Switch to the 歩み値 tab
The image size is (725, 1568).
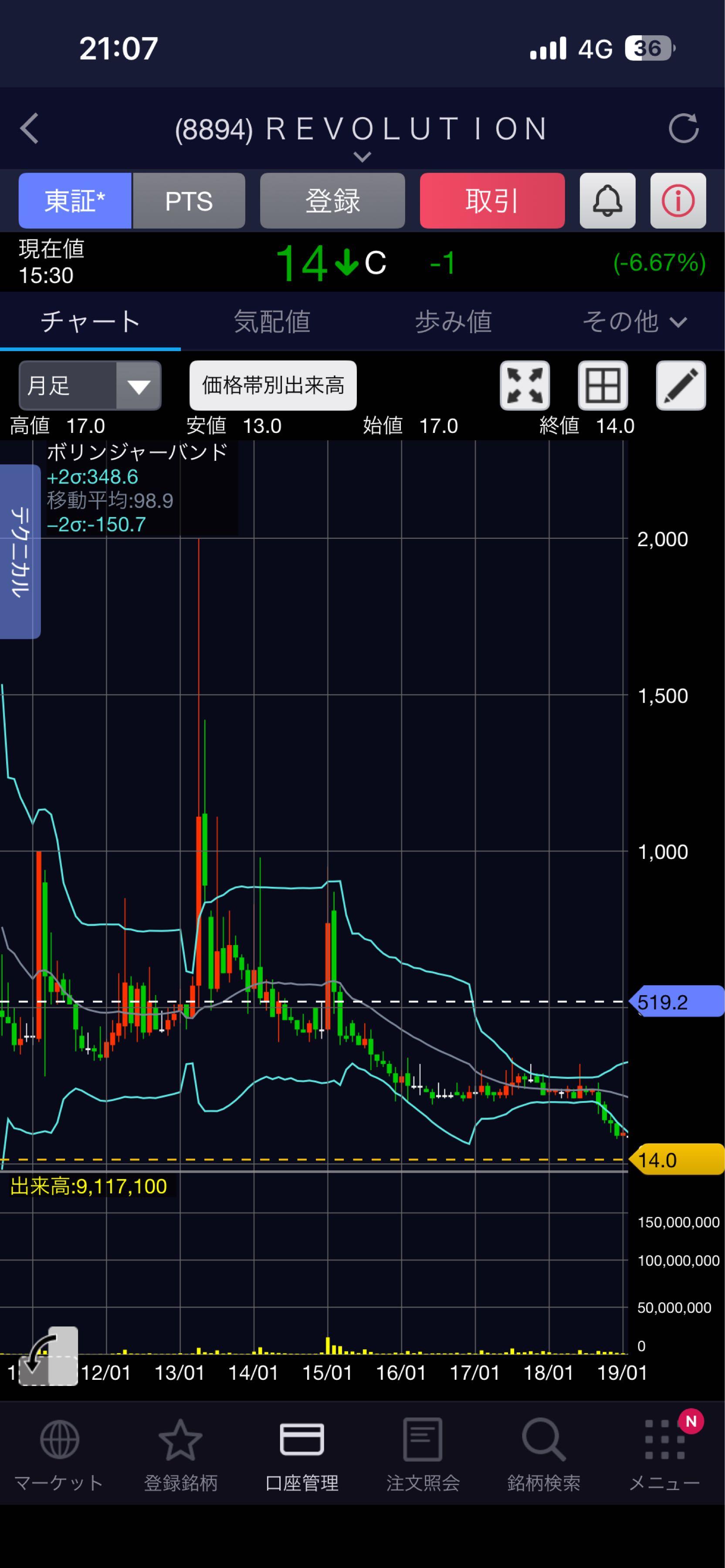[453, 321]
